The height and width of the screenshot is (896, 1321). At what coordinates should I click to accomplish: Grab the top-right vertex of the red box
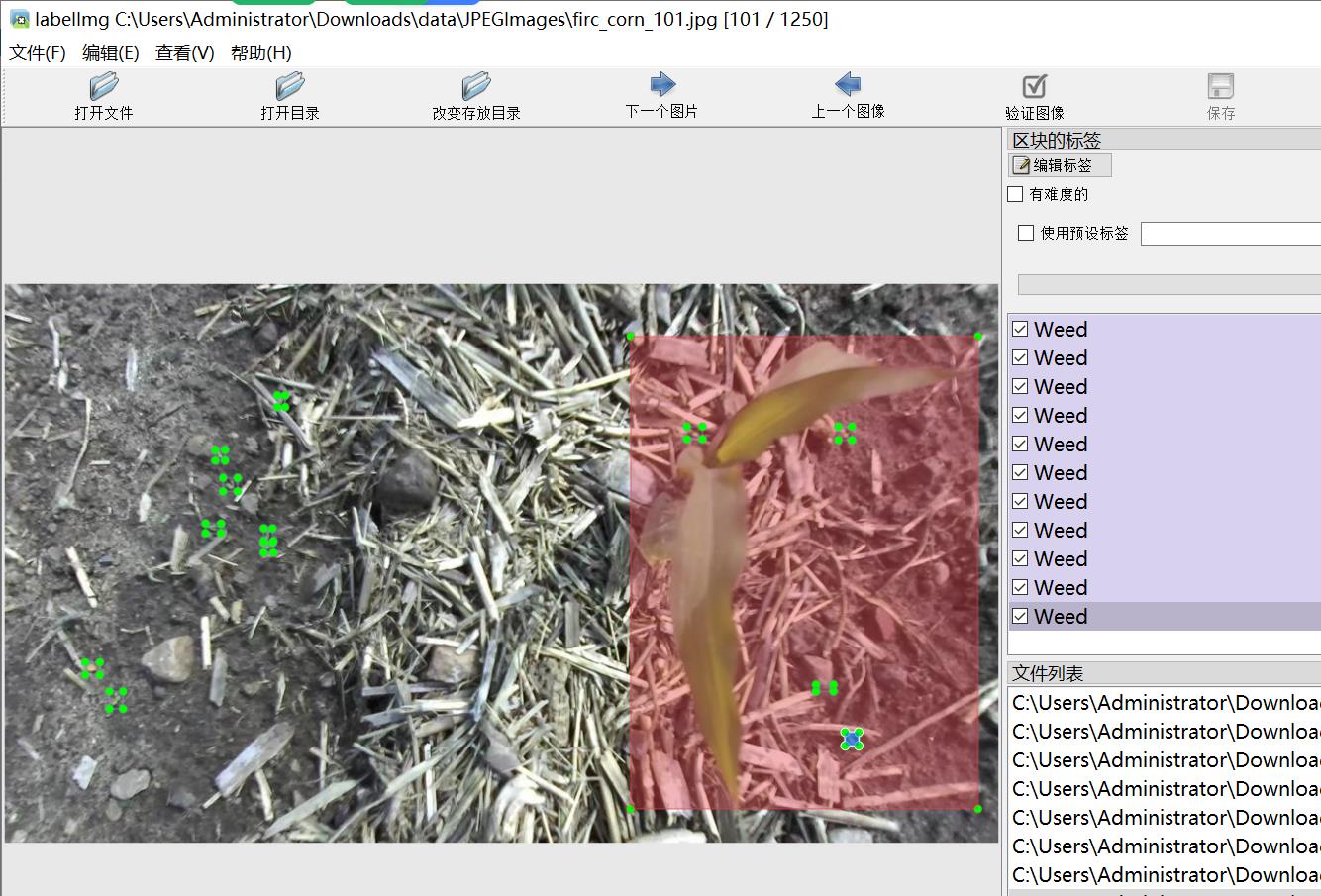978,337
